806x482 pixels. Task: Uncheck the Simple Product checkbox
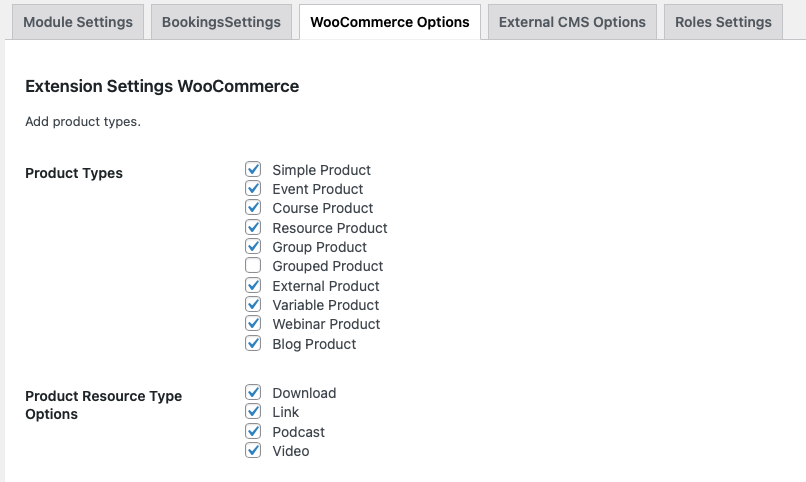point(253,169)
